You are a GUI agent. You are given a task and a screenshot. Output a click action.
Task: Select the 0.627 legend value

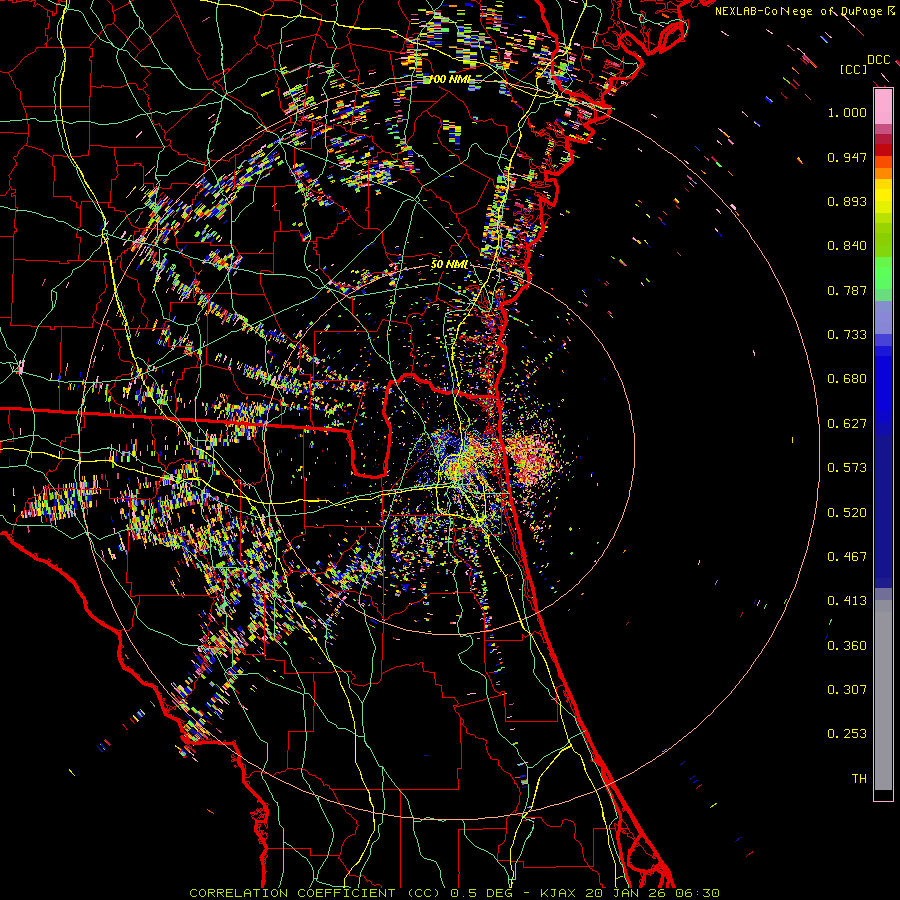(x=847, y=424)
